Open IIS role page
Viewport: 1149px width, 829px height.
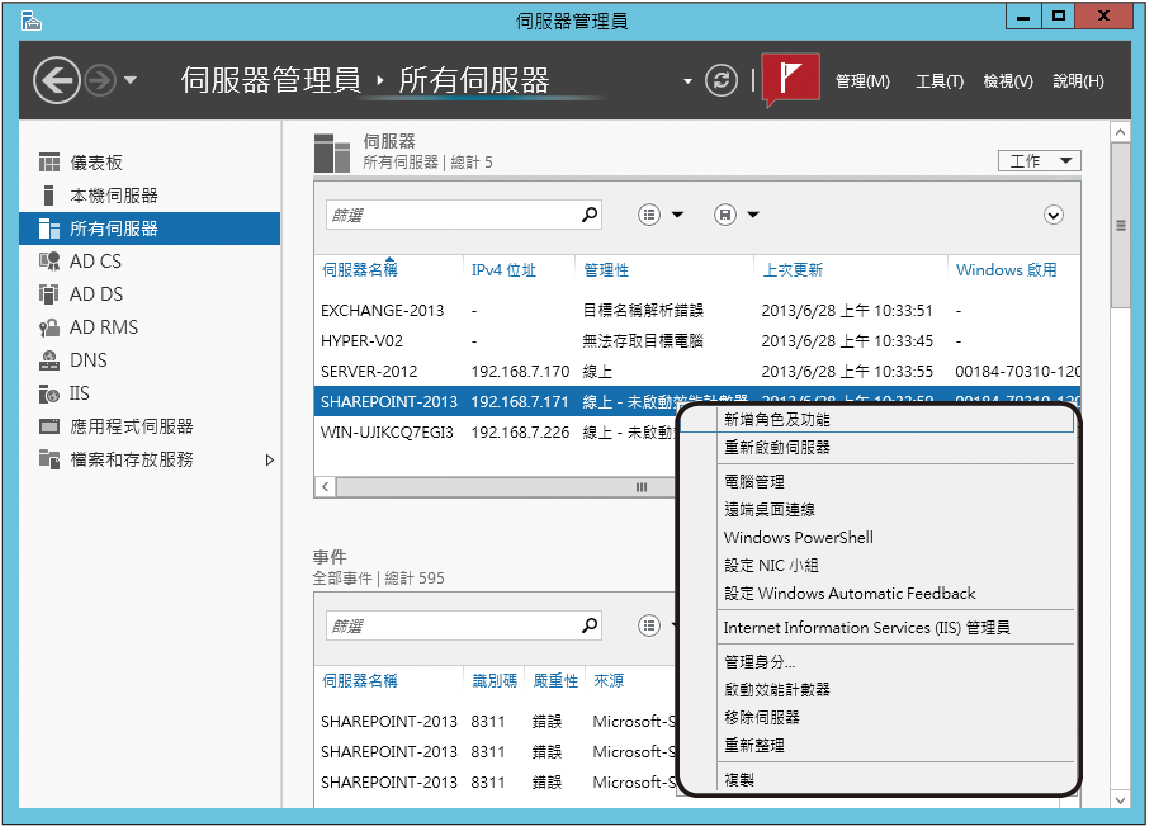(x=149, y=393)
